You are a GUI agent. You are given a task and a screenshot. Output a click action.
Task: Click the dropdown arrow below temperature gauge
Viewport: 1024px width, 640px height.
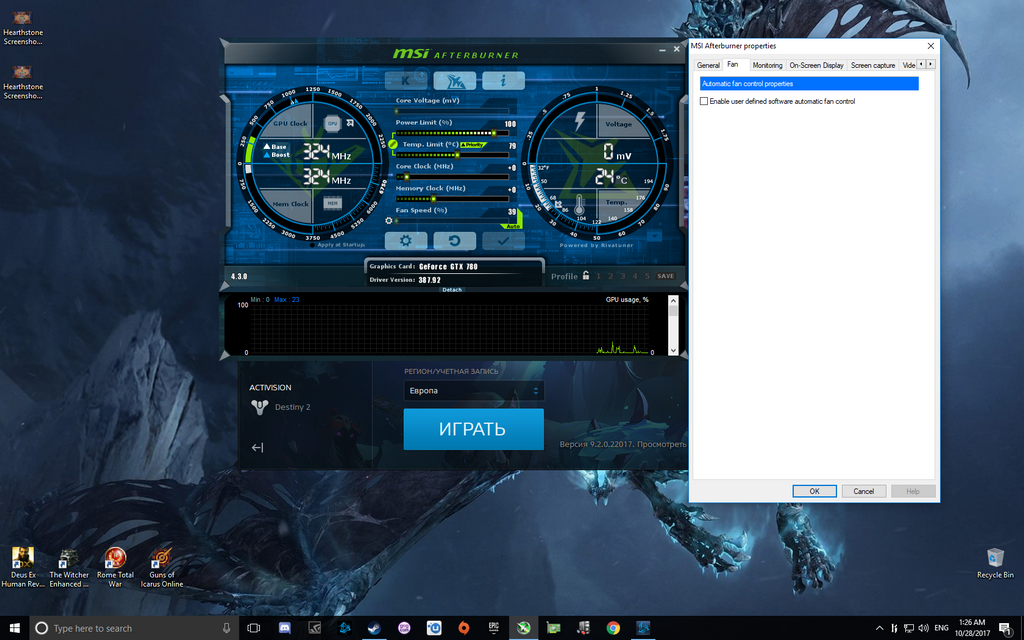tap(654, 236)
